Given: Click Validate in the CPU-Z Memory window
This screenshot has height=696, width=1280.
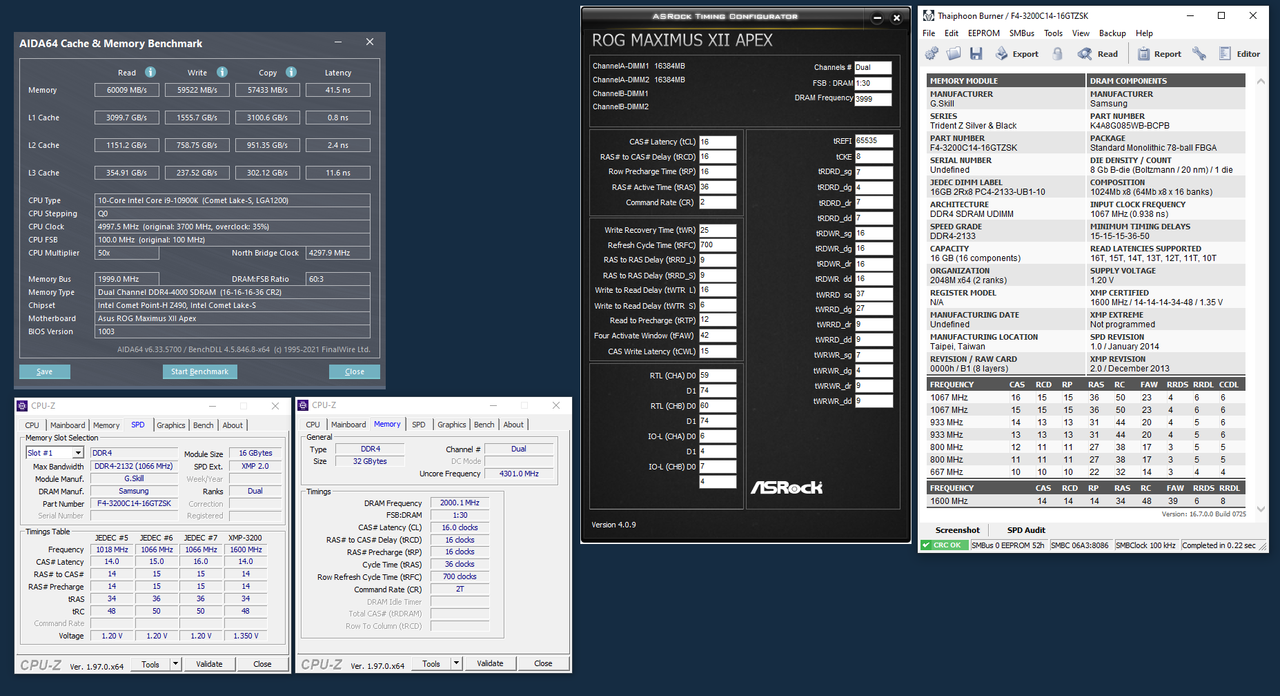Looking at the screenshot, I should (x=490, y=664).
